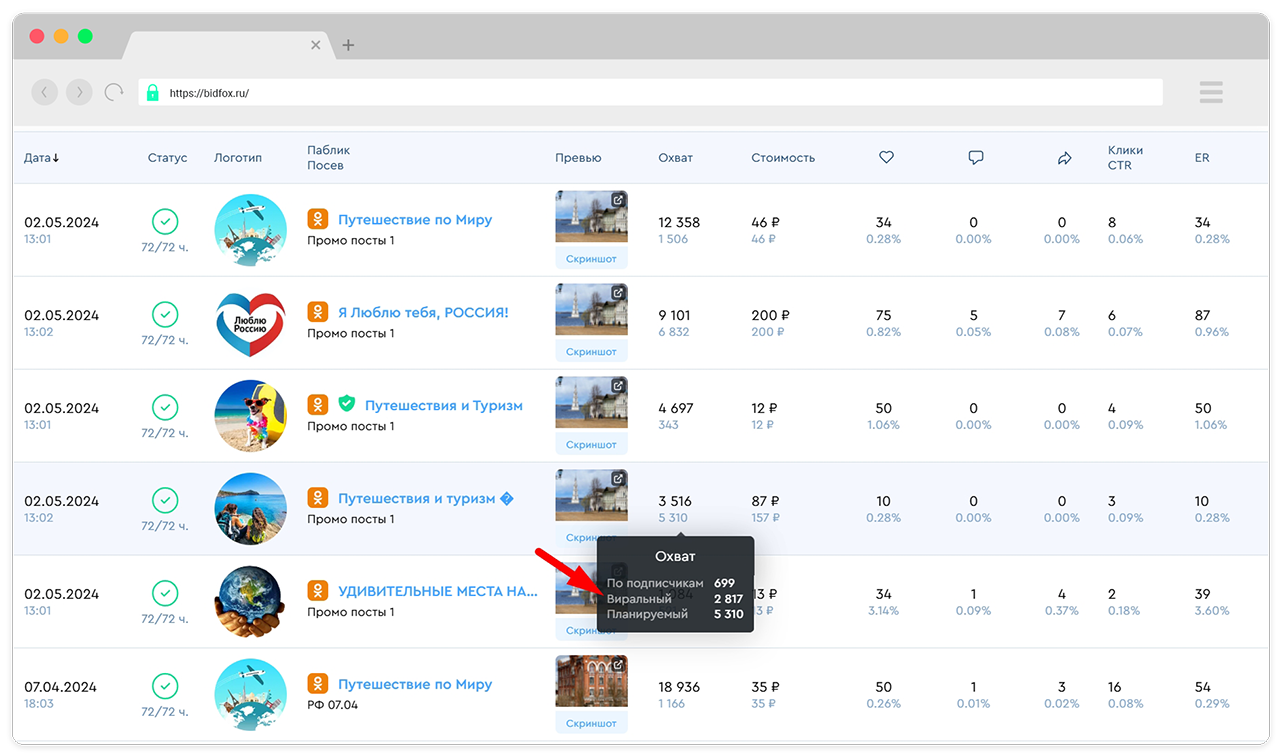
Task: Open external link icon on Я Люблю тебя preview
Action: (x=618, y=293)
